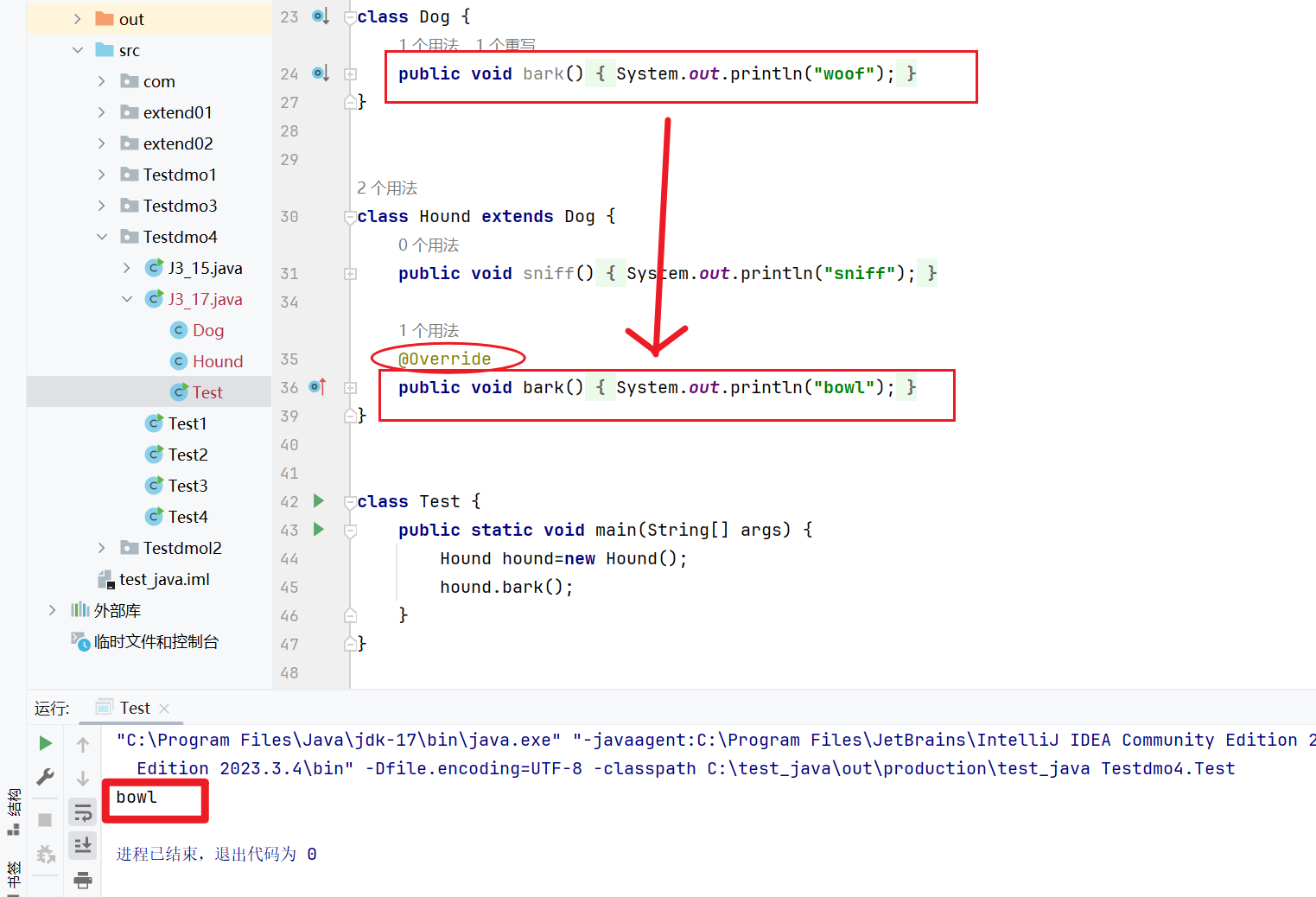Image resolution: width=1316 pixels, height=897 pixels.
Task: Toggle soft-wrap in the console
Action: coord(83,813)
